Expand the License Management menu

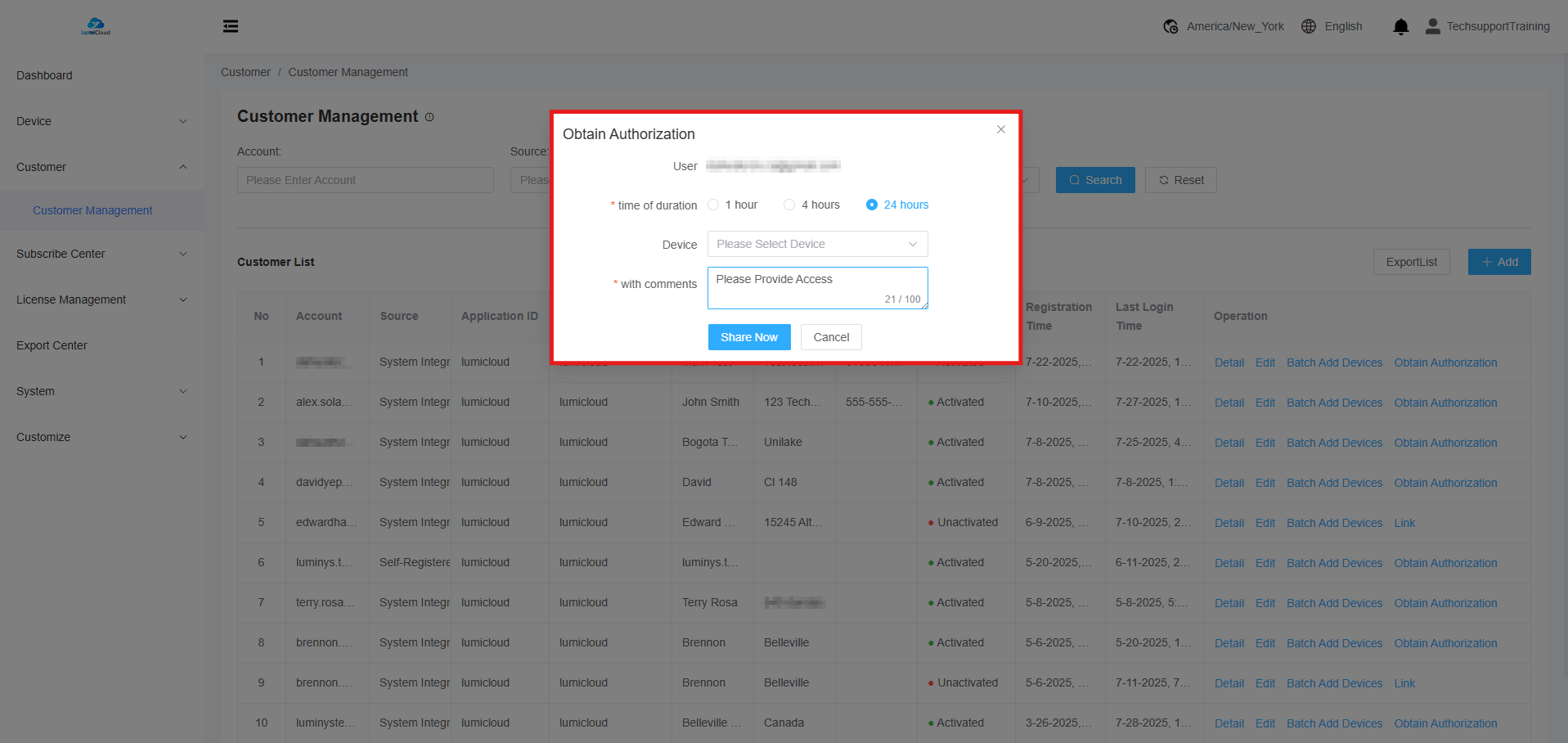click(101, 299)
